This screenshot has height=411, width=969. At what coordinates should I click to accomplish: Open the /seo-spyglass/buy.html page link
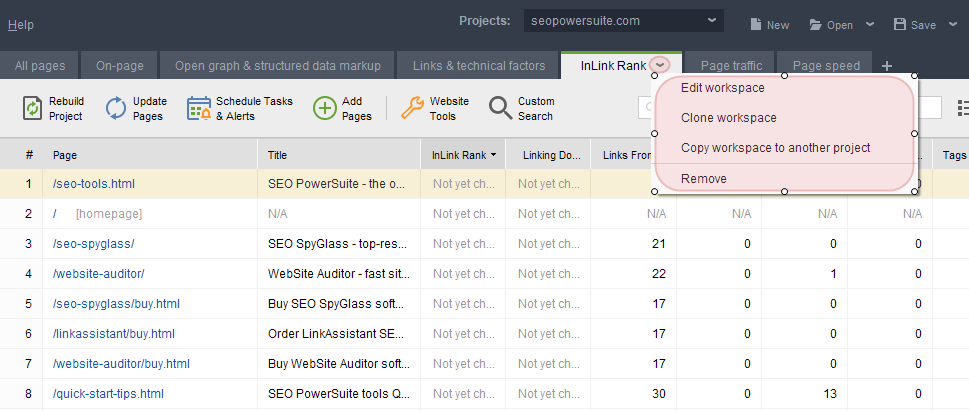coord(116,304)
